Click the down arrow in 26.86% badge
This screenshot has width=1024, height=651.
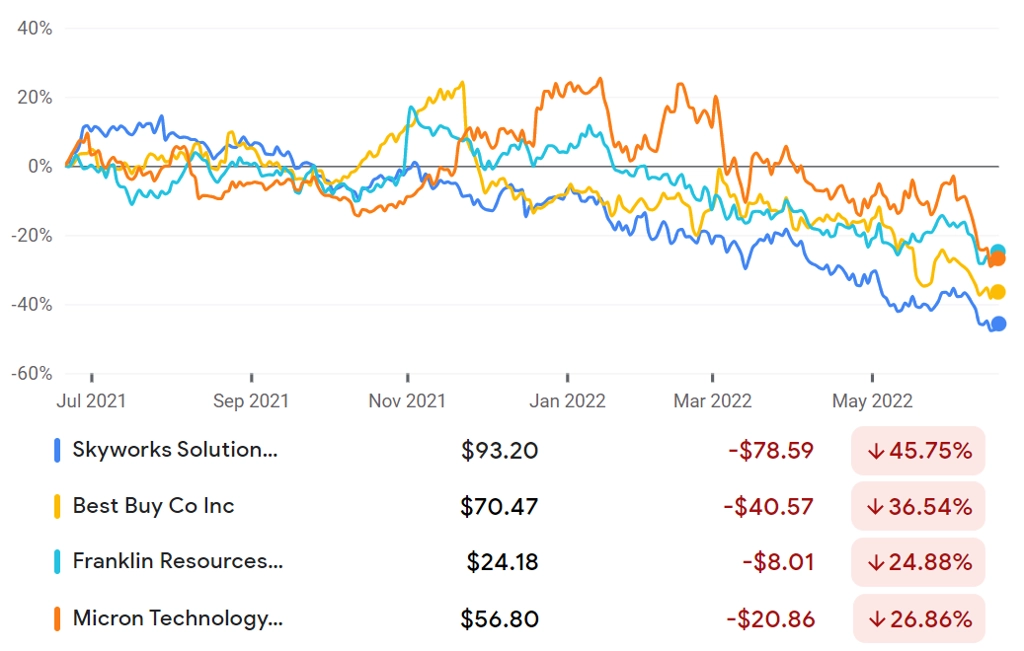coord(876,619)
